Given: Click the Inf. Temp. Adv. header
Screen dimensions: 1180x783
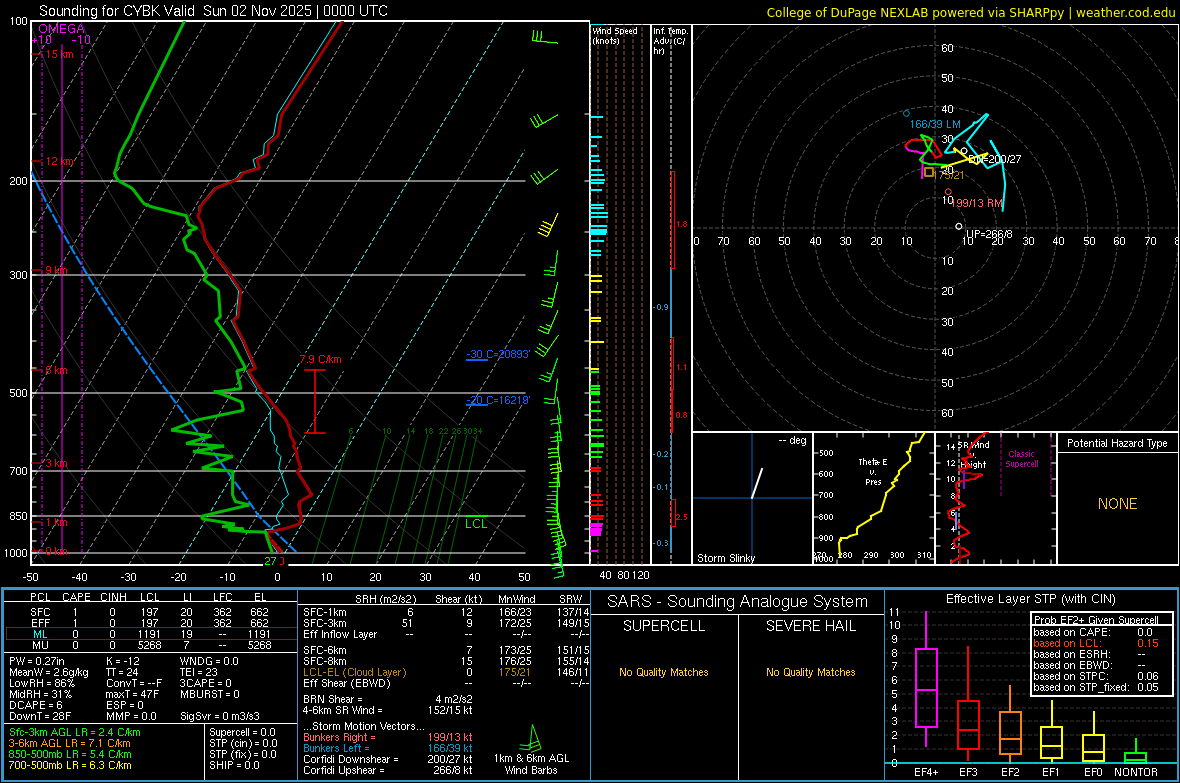Looking at the screenshot, I should pos(670,41).
